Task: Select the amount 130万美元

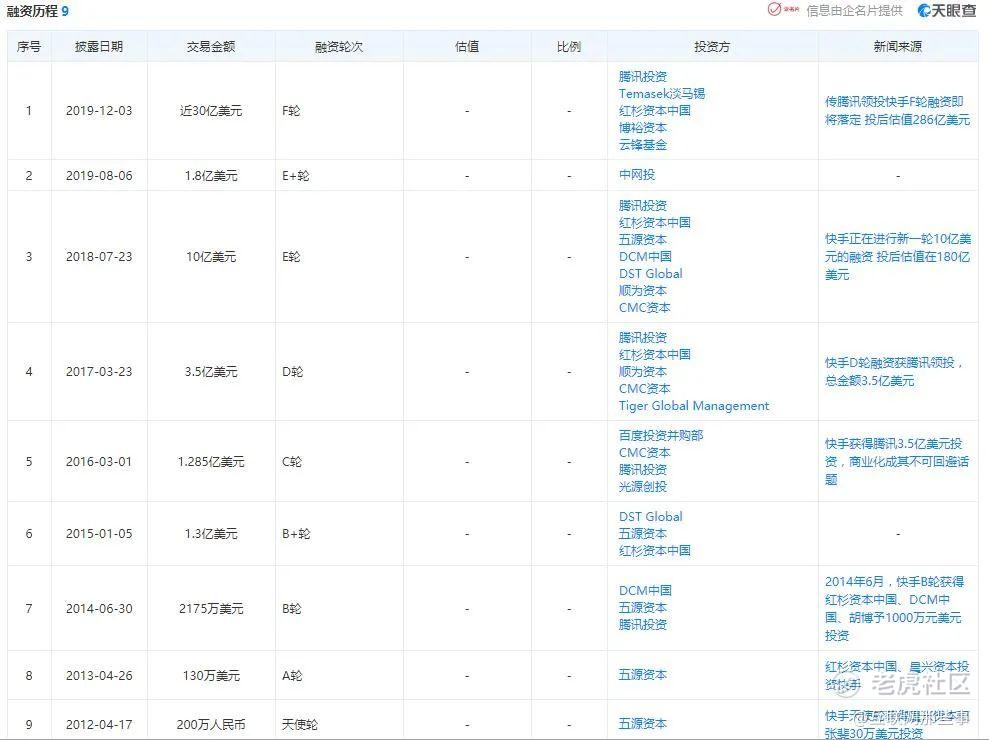Action: [211, 676]
